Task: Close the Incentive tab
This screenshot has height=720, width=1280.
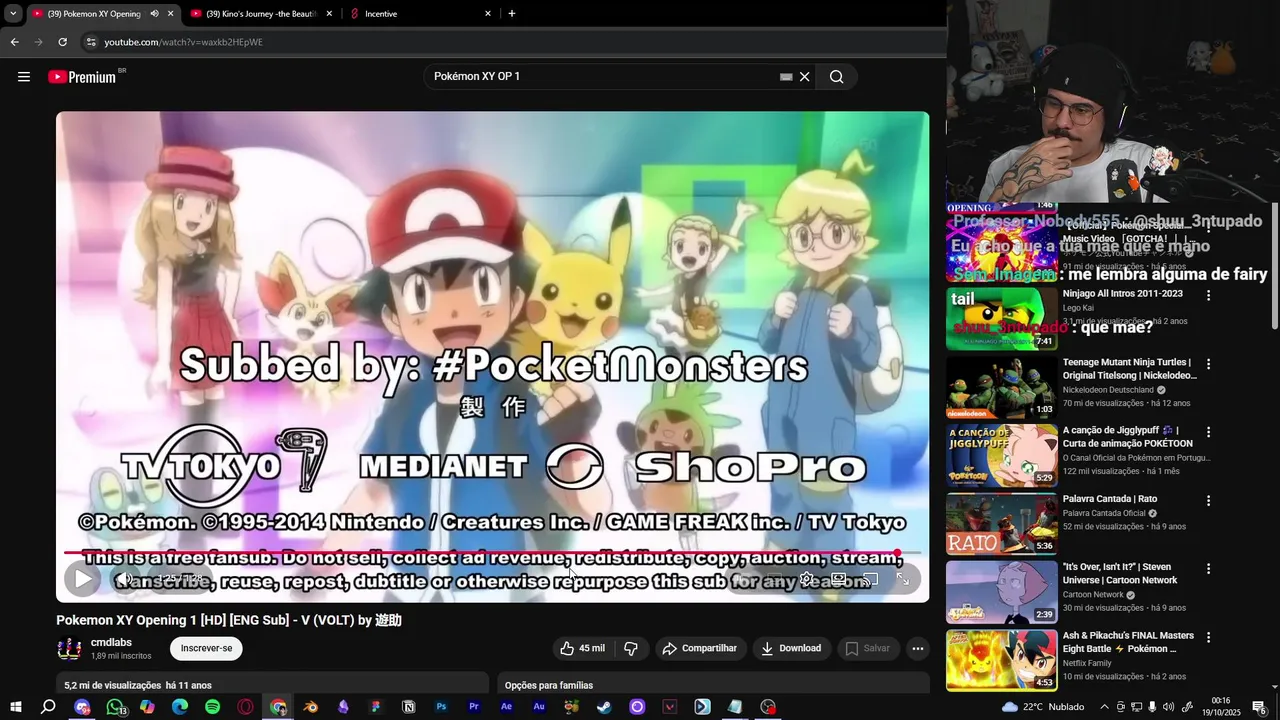Action: coord(488,14)
